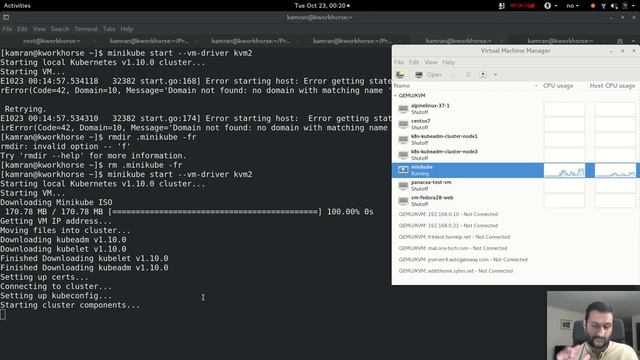Click the monitor icon beside k8s-kubeadm-cluster-node3
Viewport: 640px width, 360px height.
coord(403,155)
